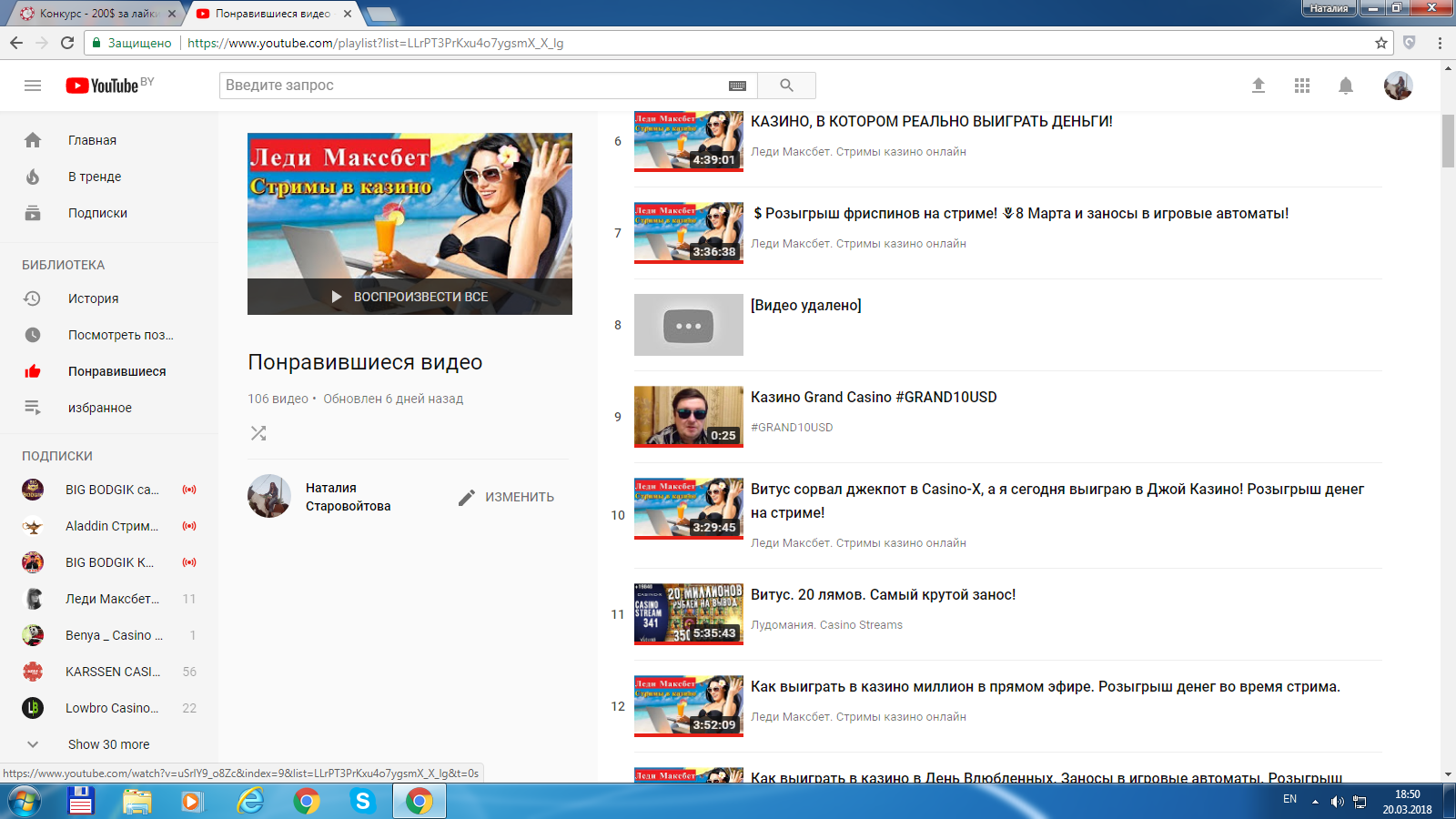Image resolution: width=1456 pixels, height=819 pixels.
Task: Close the Понравившиеся видео tab
Action: pos(348,14)
